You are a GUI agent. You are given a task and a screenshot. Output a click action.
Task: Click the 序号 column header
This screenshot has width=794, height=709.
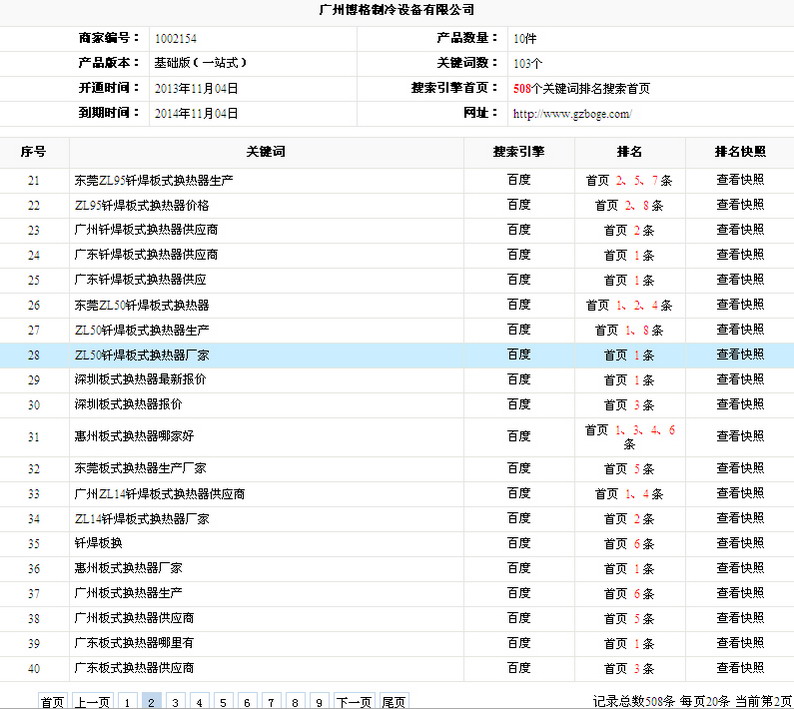pos(33,151)
